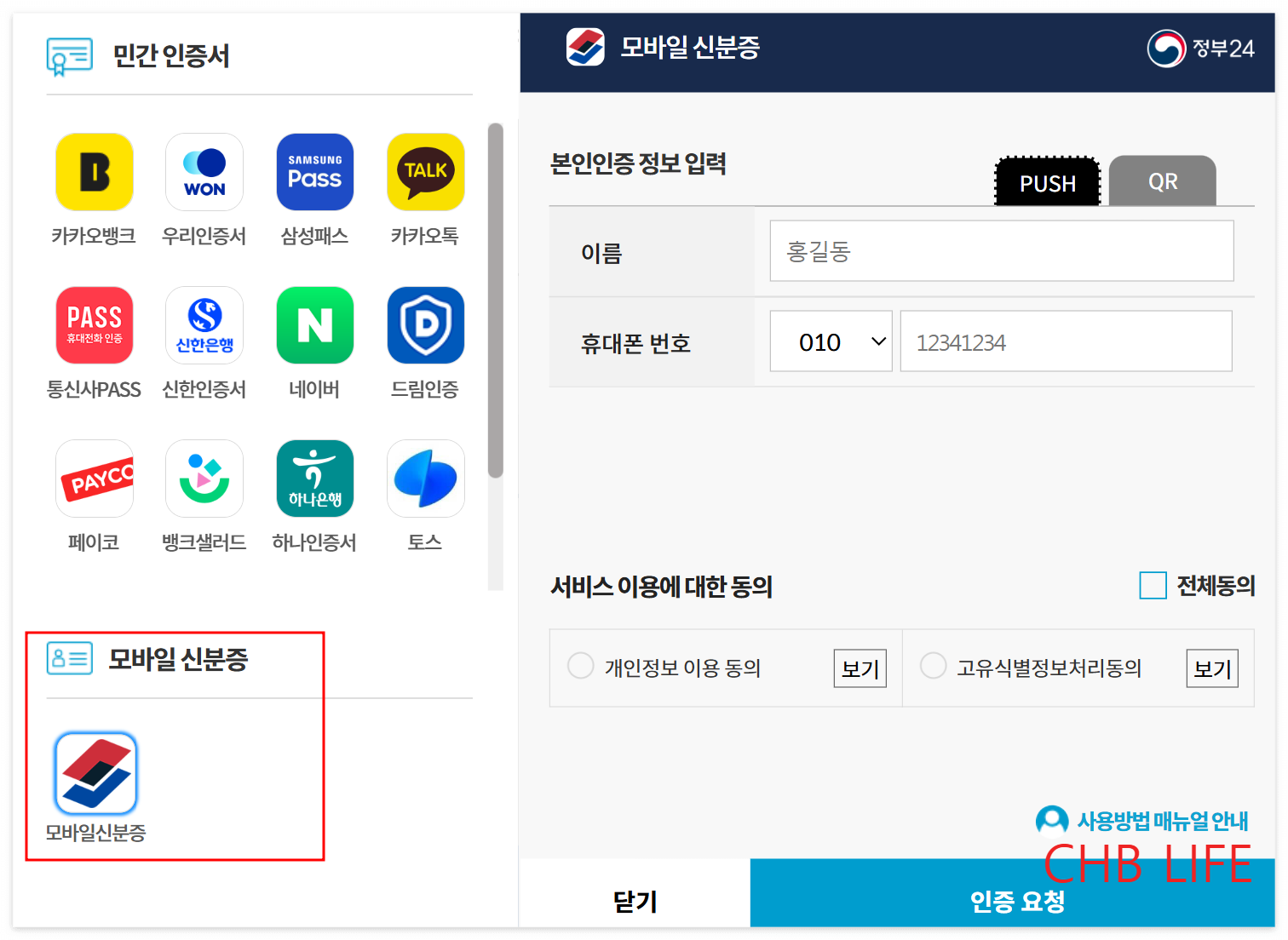Choose the 페이코 certificate icon
Viewport: 1288px width, 940px height.
94,478
